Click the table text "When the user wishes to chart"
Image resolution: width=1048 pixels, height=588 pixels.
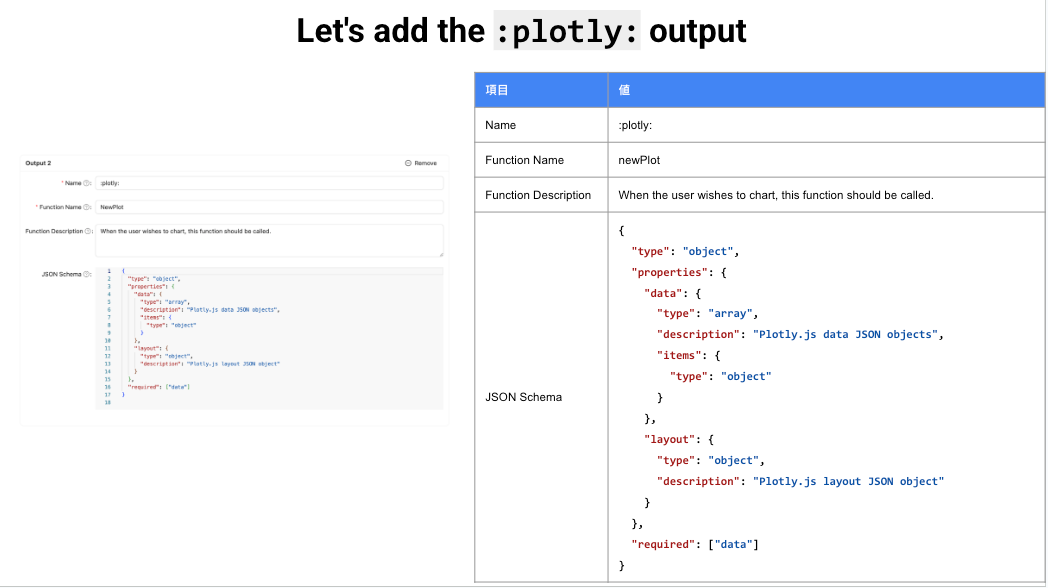pyautogui.click(x=696, y=195)
